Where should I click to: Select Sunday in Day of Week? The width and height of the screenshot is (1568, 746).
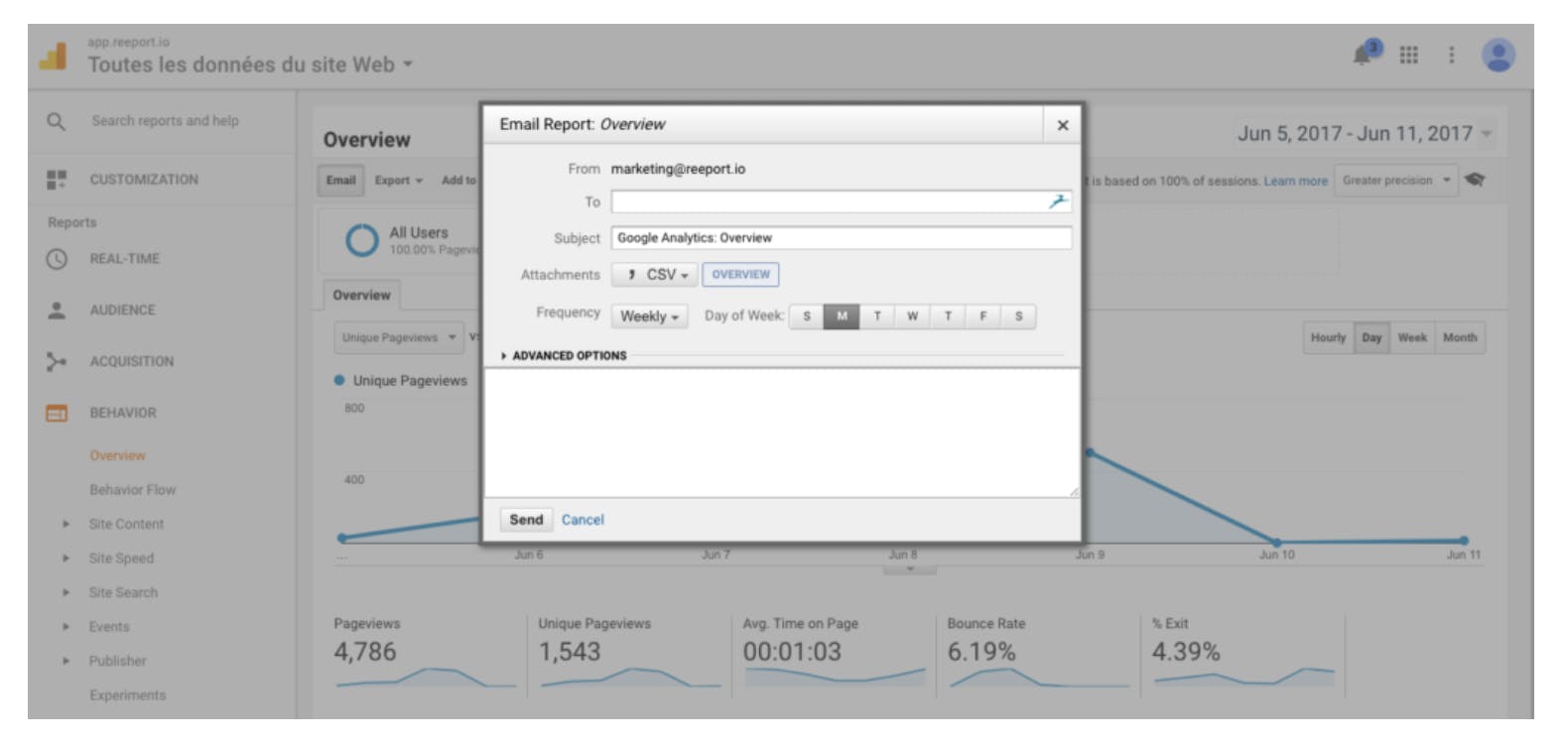[806, 316]
